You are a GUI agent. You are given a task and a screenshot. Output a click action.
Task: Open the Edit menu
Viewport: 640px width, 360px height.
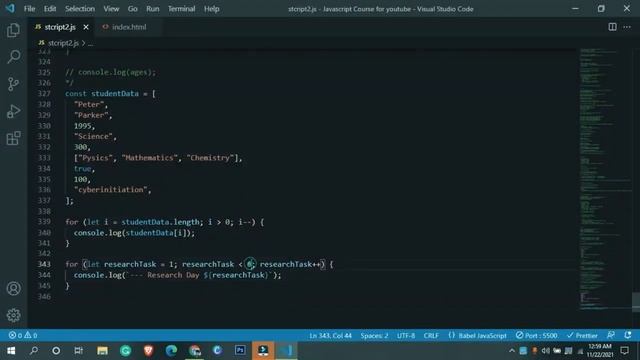point(50,9)
